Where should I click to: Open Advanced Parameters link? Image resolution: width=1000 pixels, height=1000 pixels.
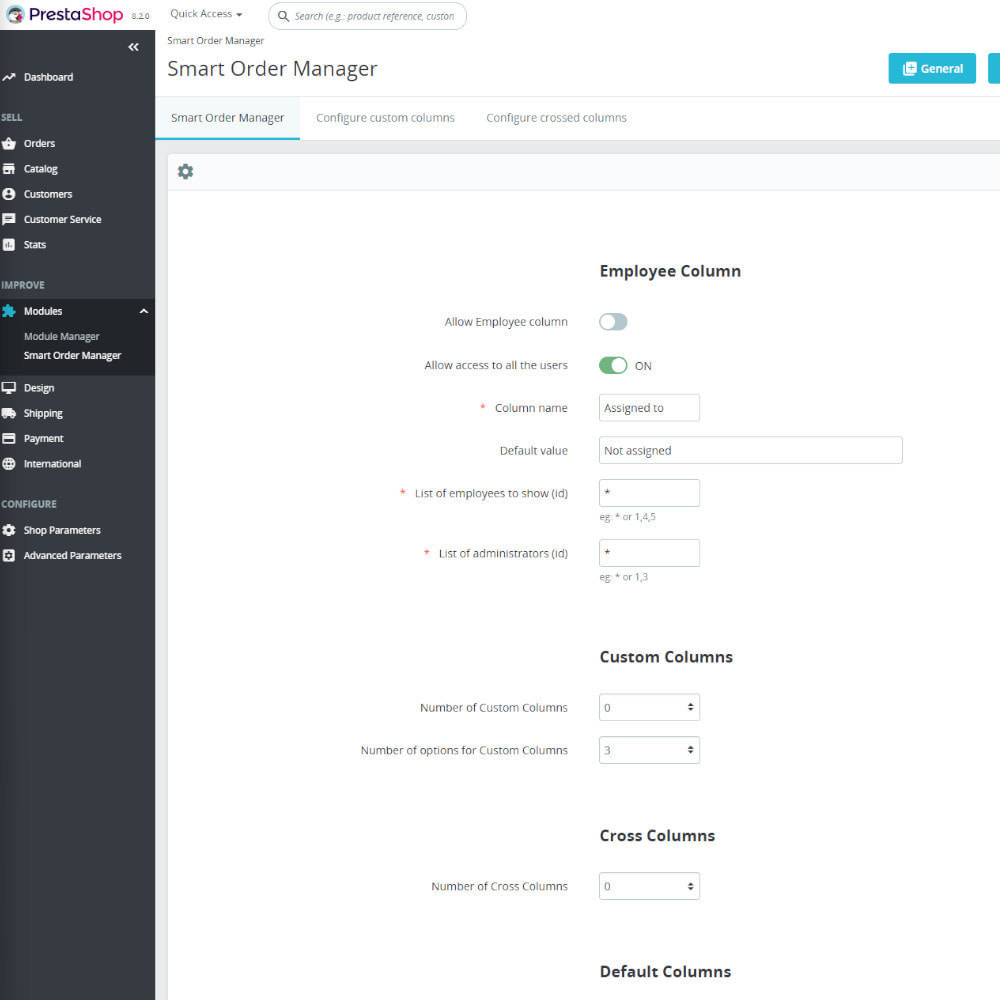[73, 555]
